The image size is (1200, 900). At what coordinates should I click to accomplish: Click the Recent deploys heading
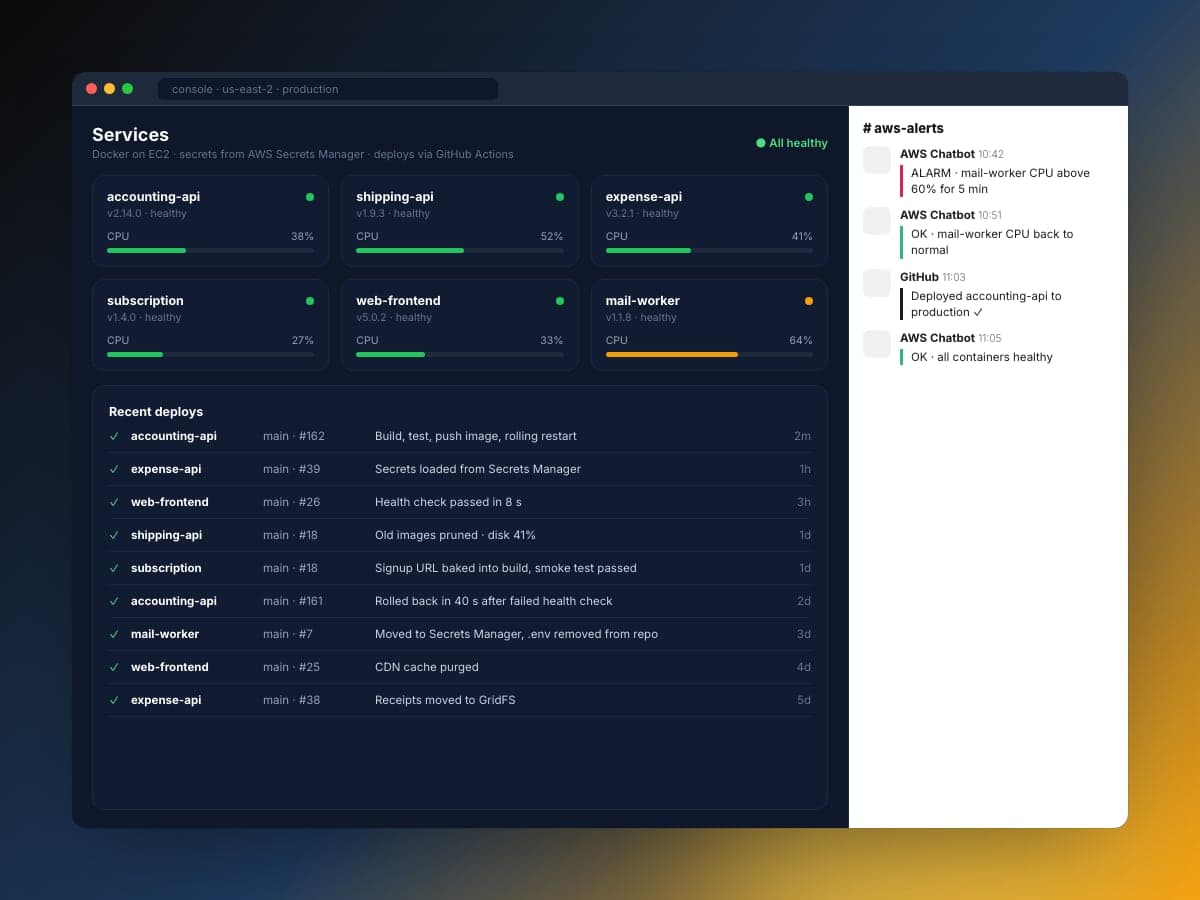click(156, 412)
